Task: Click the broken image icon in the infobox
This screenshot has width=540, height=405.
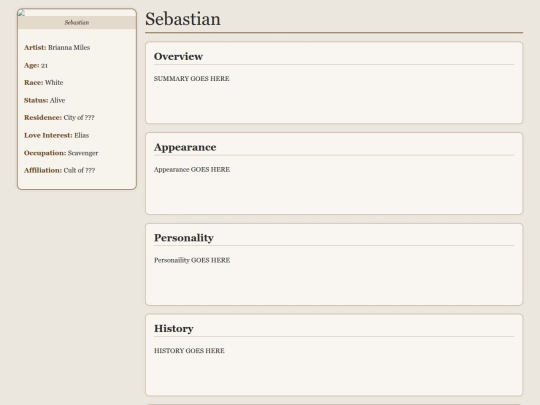Action: click(x=21, y=13)
